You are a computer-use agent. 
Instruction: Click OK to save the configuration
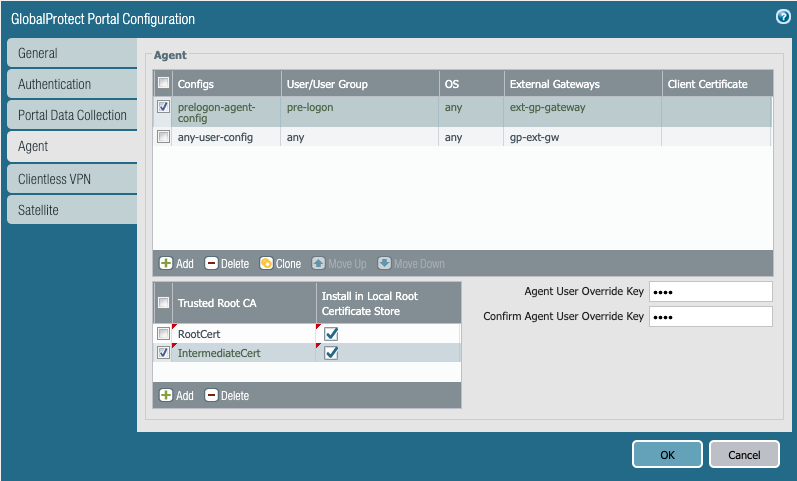[x=667, y=454]
